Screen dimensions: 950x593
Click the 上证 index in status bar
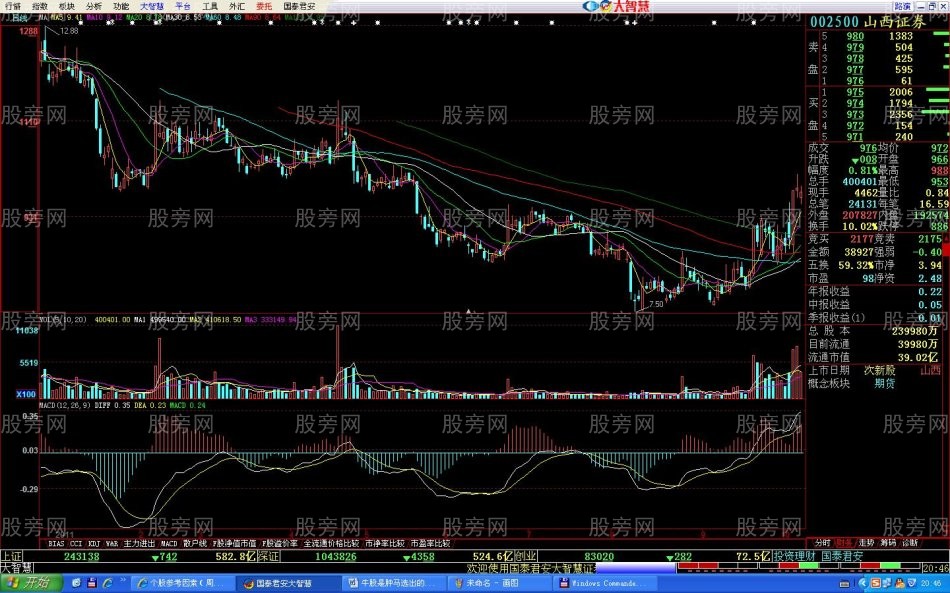coord(11,556)
